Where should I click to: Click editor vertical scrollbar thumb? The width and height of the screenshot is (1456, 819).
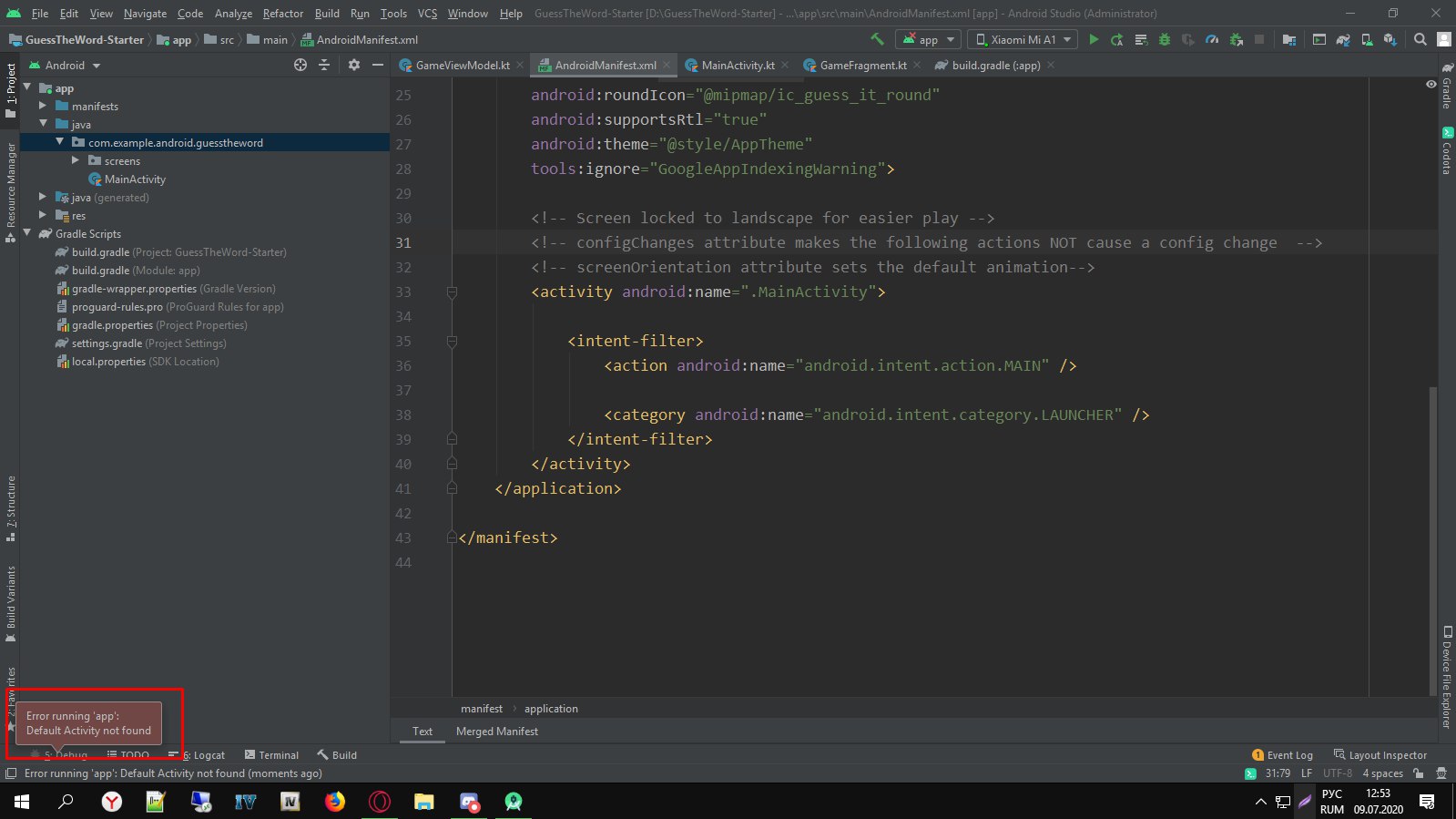(x=1433, y=540)
